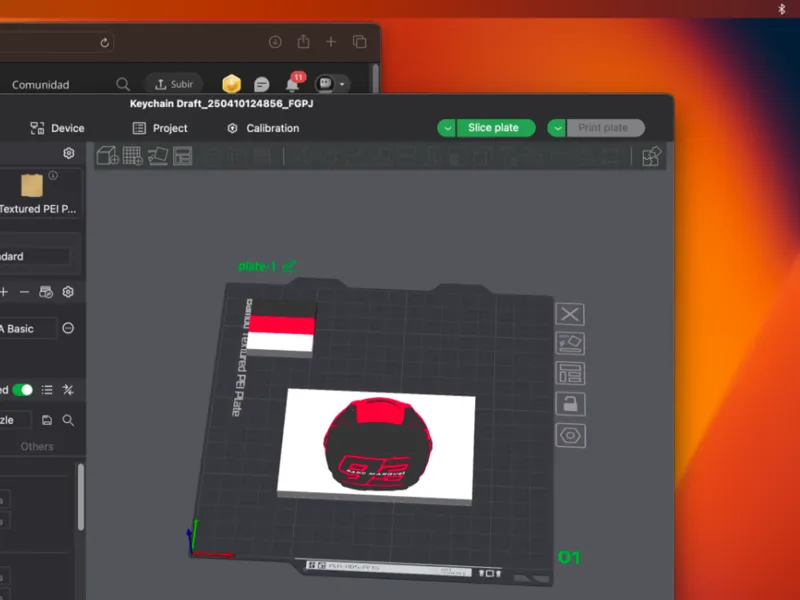
Task: Expand the Slice plate dropdown arrow
Action: coord(447,128)
